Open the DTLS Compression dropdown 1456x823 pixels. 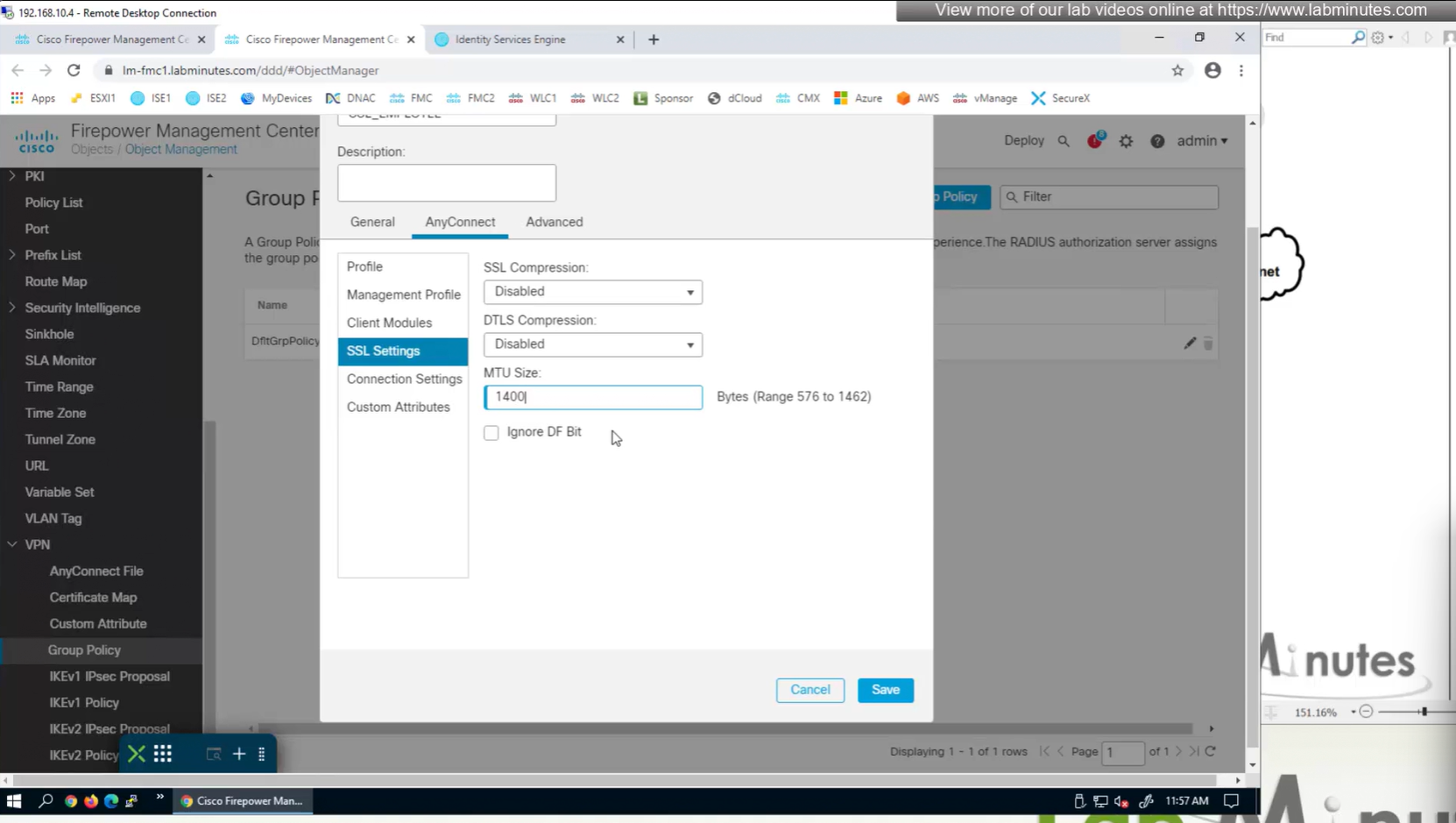(592, 344)
